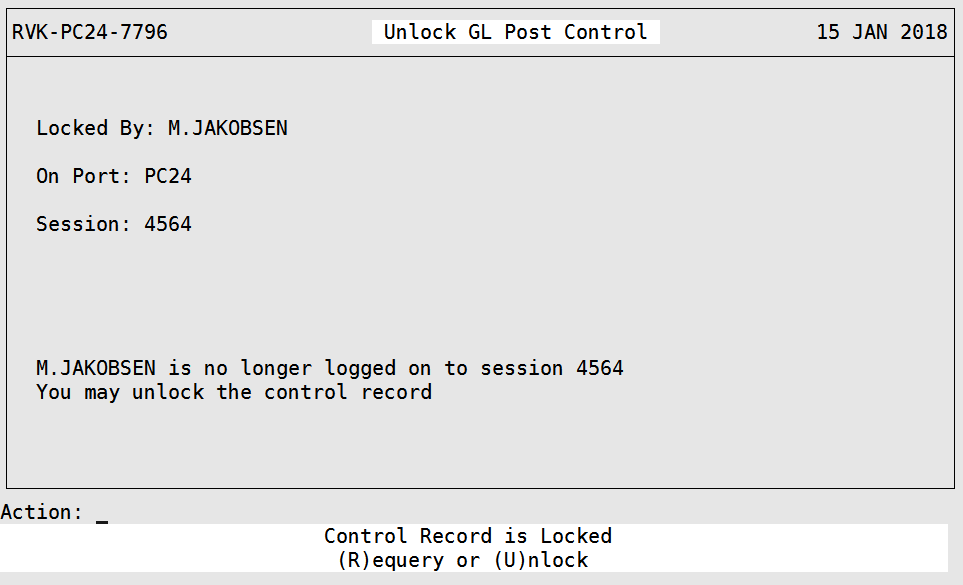963x585 pixels.
Task: Click the Action: prompt label
Action: 42,512
